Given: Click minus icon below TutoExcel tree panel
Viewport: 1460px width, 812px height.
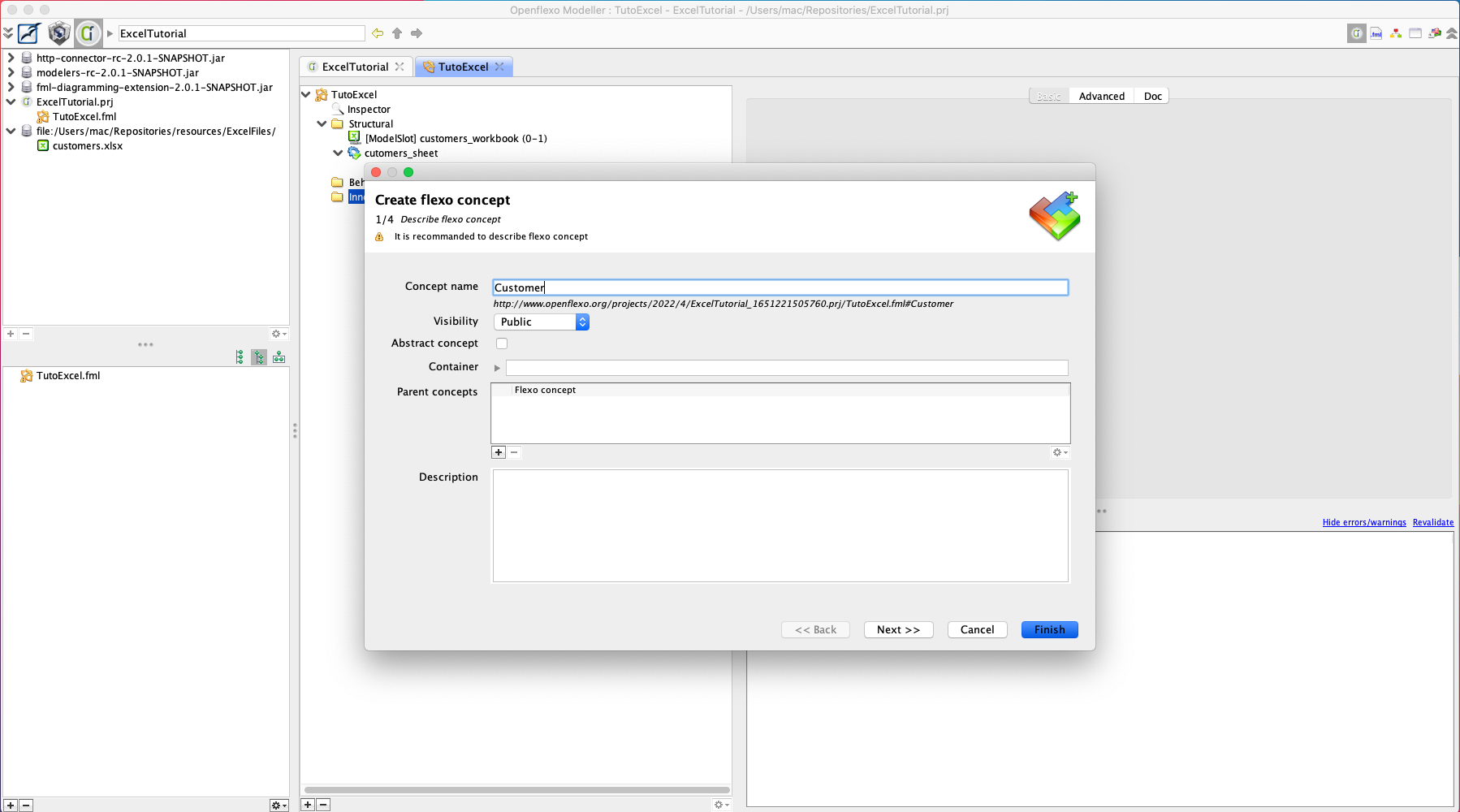Looking at the screenshot, I should click(323, 805).
